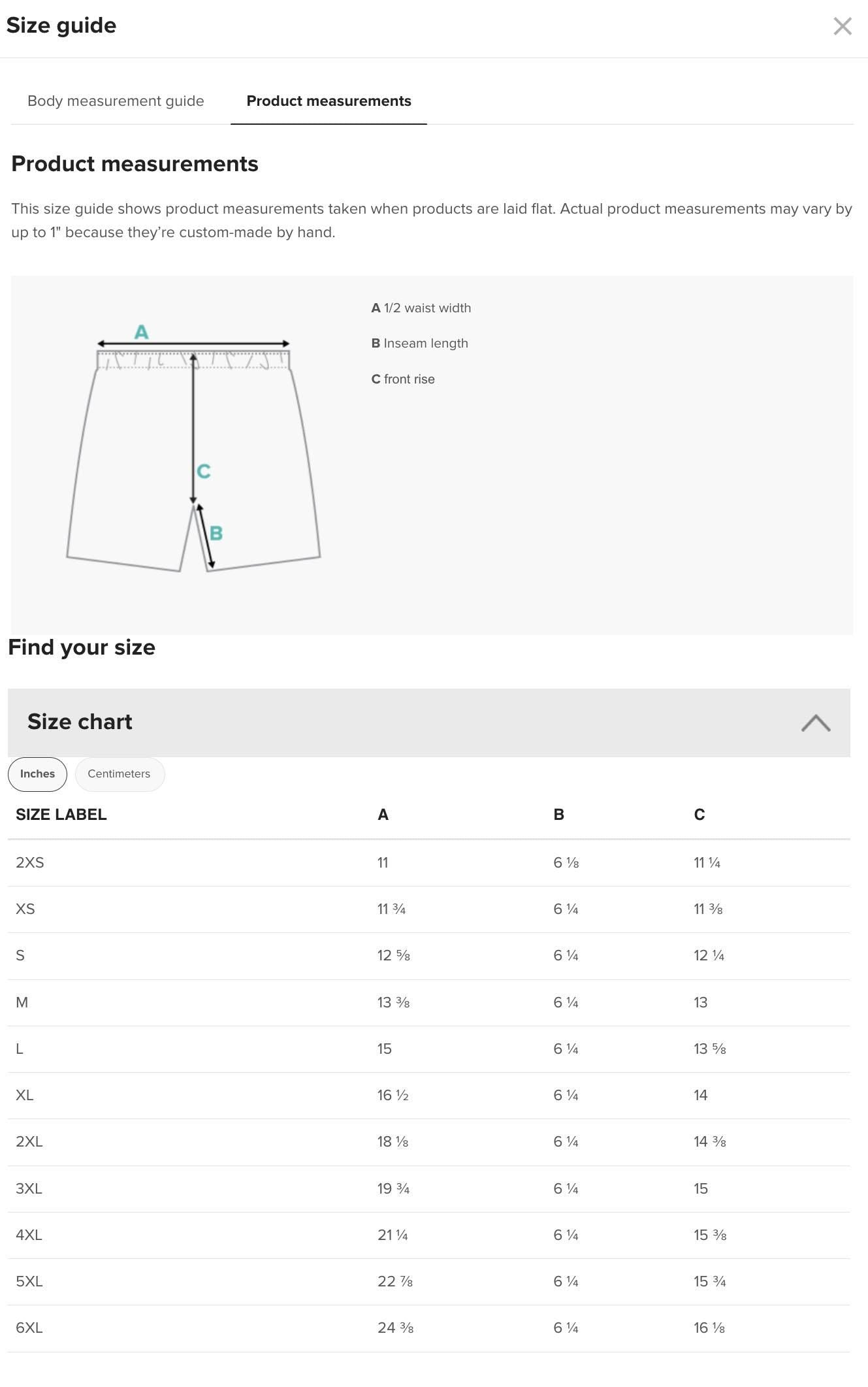Click column A header in size table
868x1387 pixels.
[x=383, y=815]
